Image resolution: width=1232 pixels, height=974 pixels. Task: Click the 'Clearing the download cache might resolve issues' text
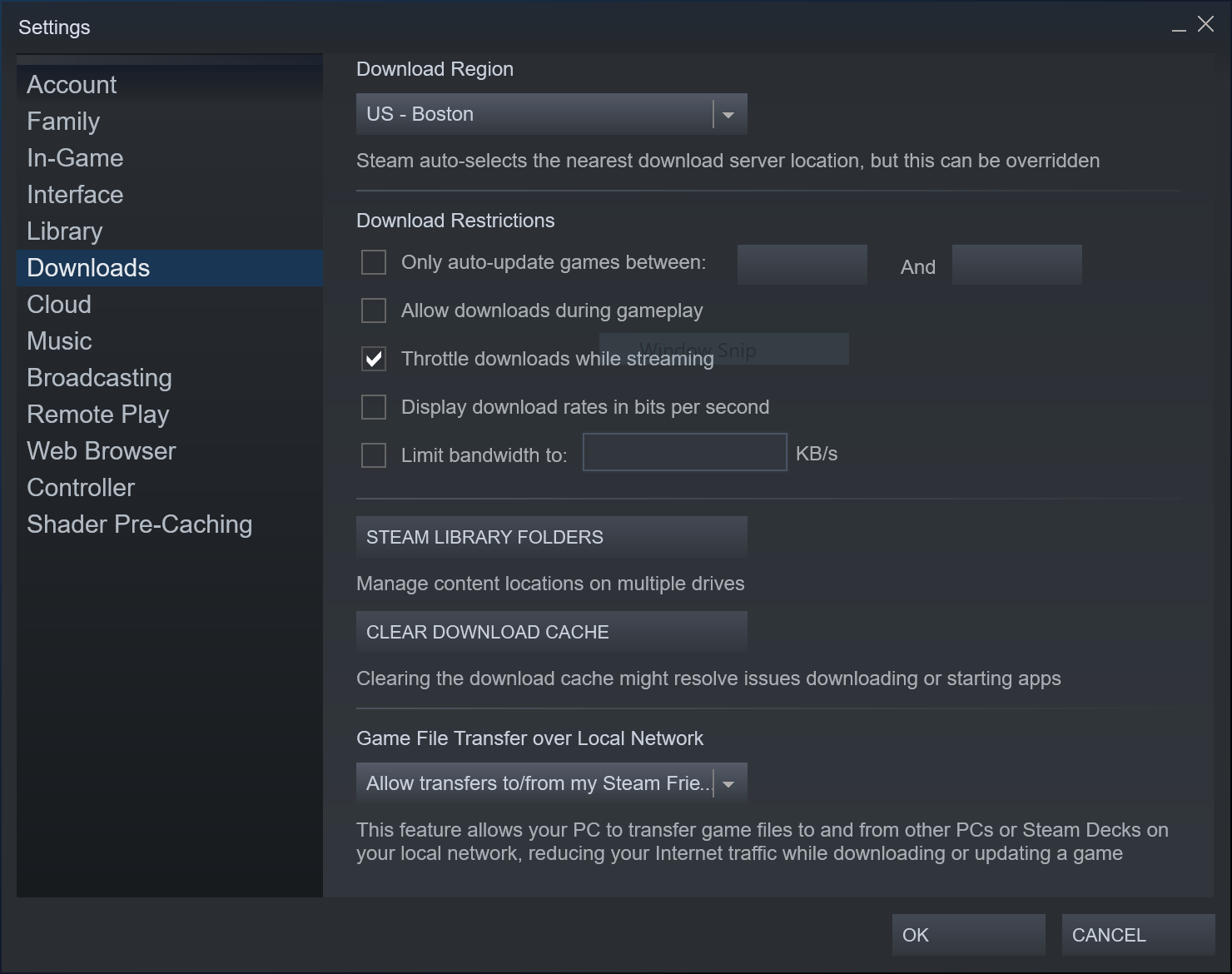pos(708,678)
